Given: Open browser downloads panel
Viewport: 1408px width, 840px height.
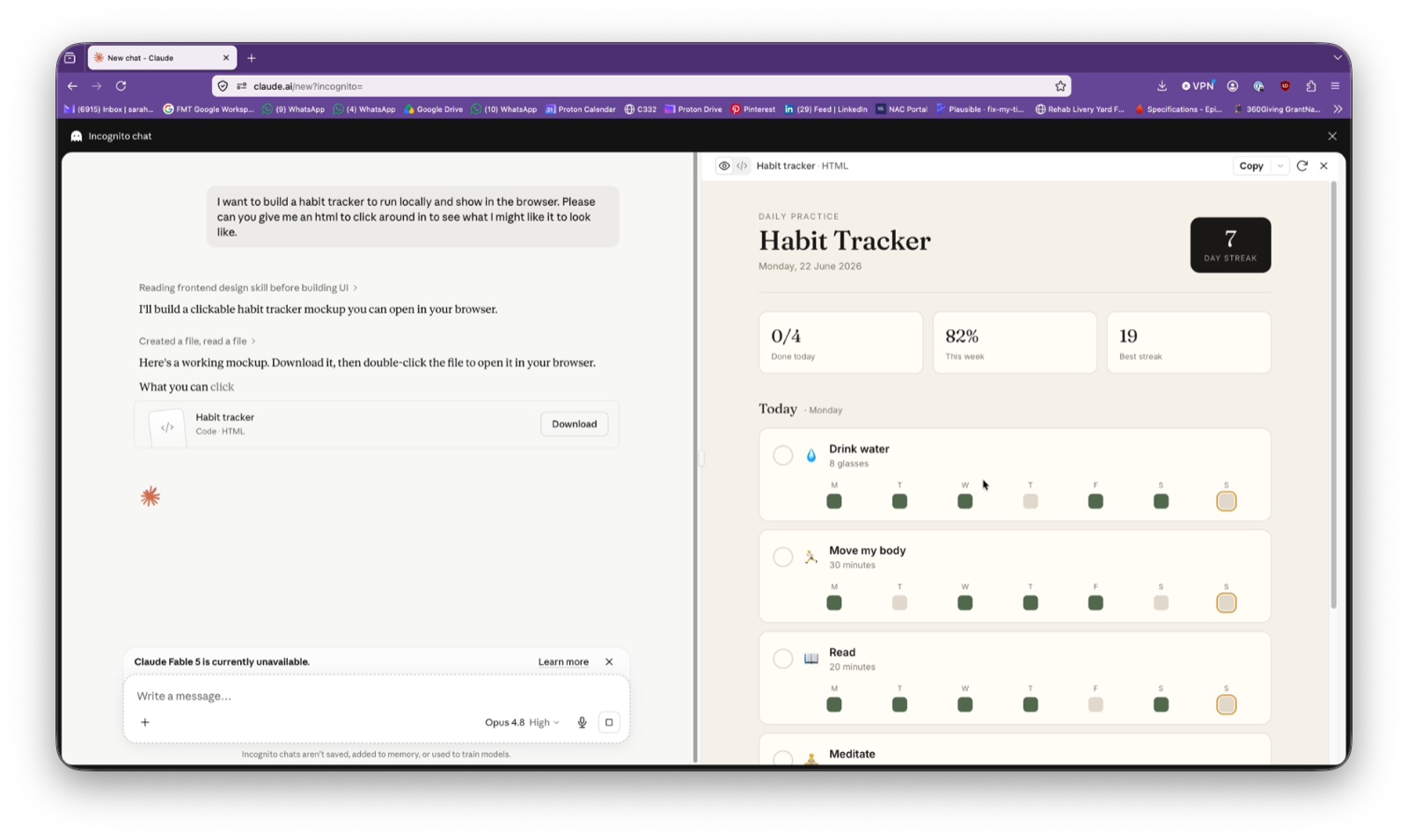Looking at the screenshot, I should [1162, 86].
